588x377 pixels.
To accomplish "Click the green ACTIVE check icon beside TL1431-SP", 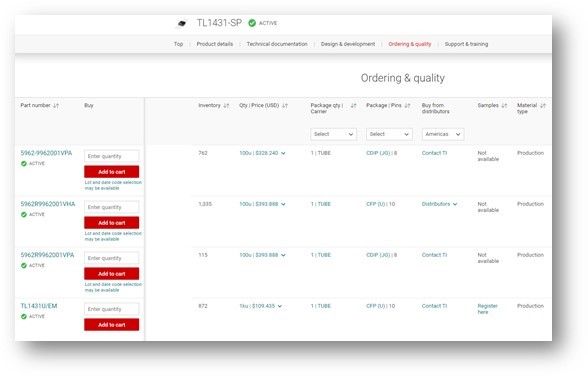I will coord(252,23).
